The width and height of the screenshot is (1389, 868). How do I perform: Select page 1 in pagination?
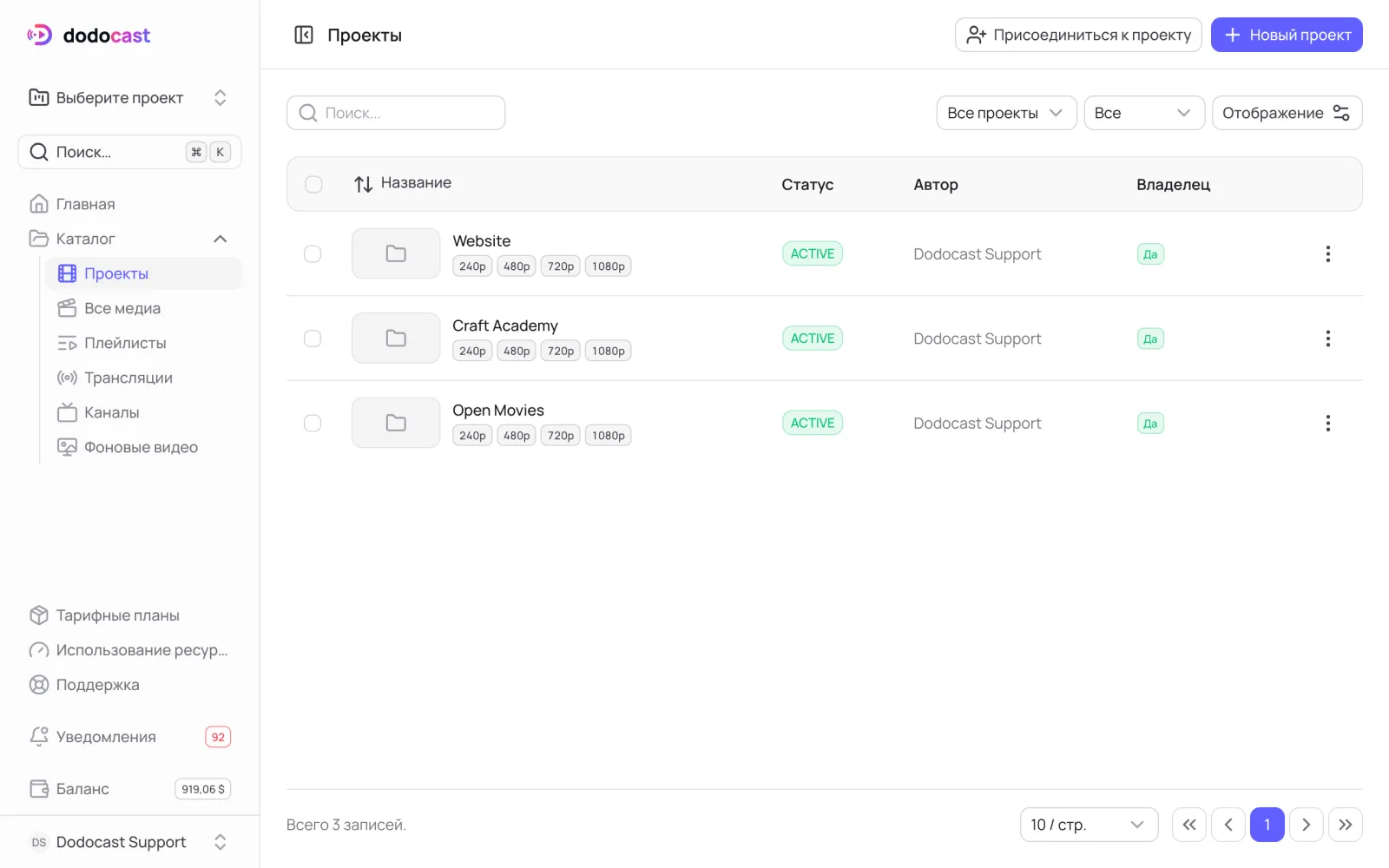1267,825
